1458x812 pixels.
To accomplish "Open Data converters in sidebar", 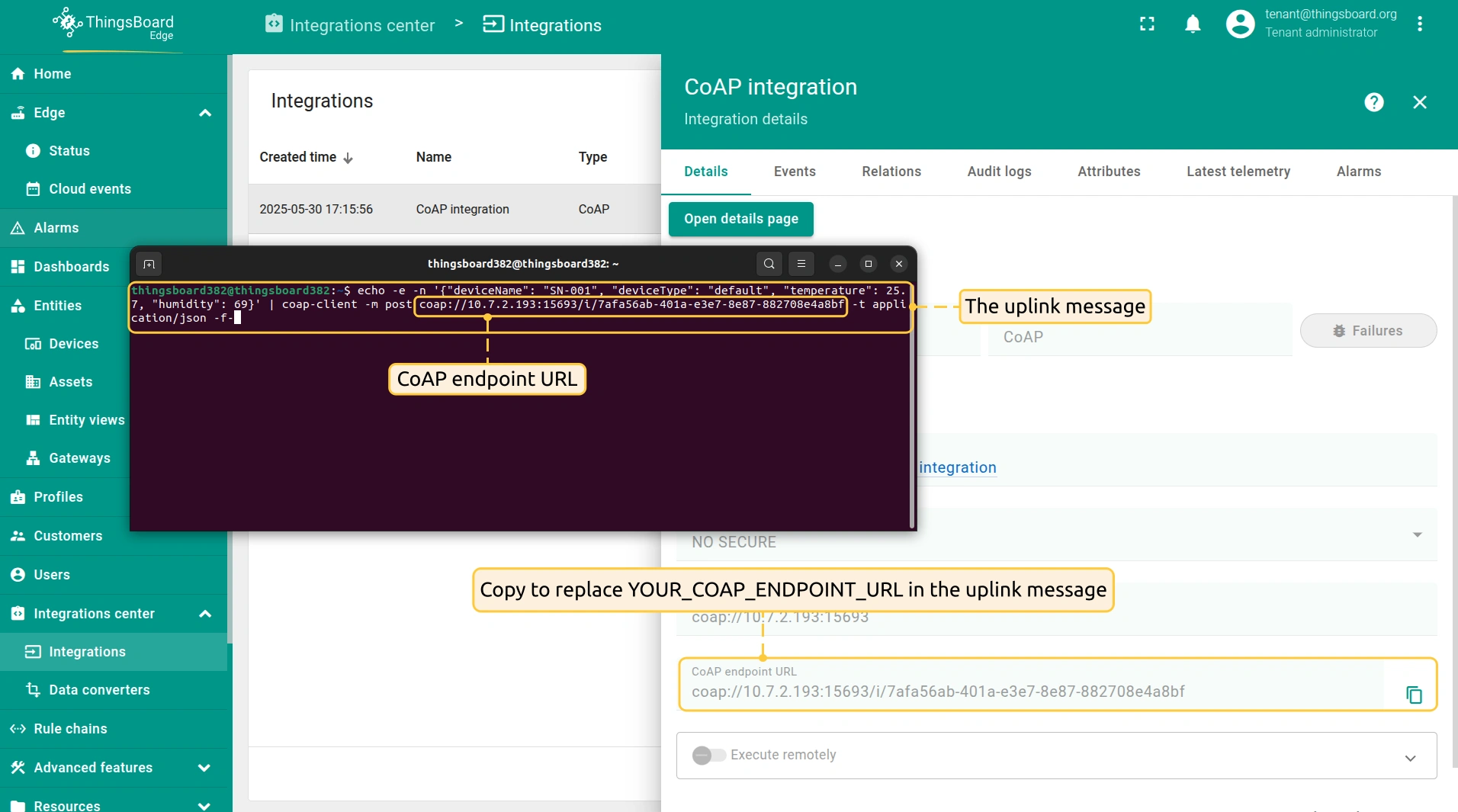I will pos(99,690).
